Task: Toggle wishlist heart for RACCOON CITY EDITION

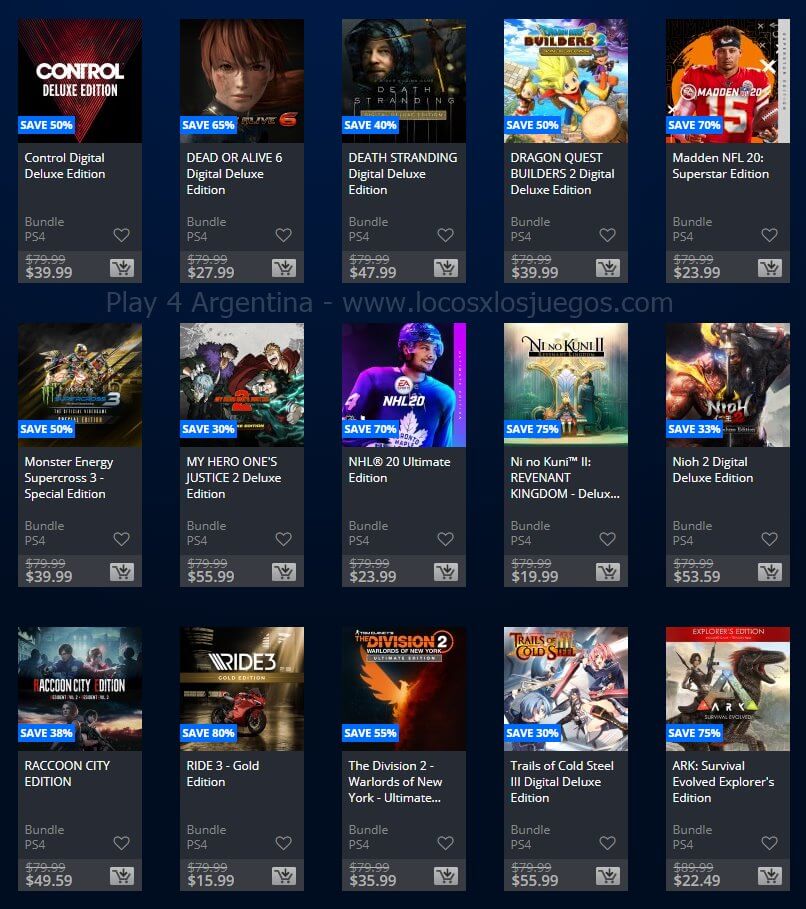Action: (x=121, y=843)
